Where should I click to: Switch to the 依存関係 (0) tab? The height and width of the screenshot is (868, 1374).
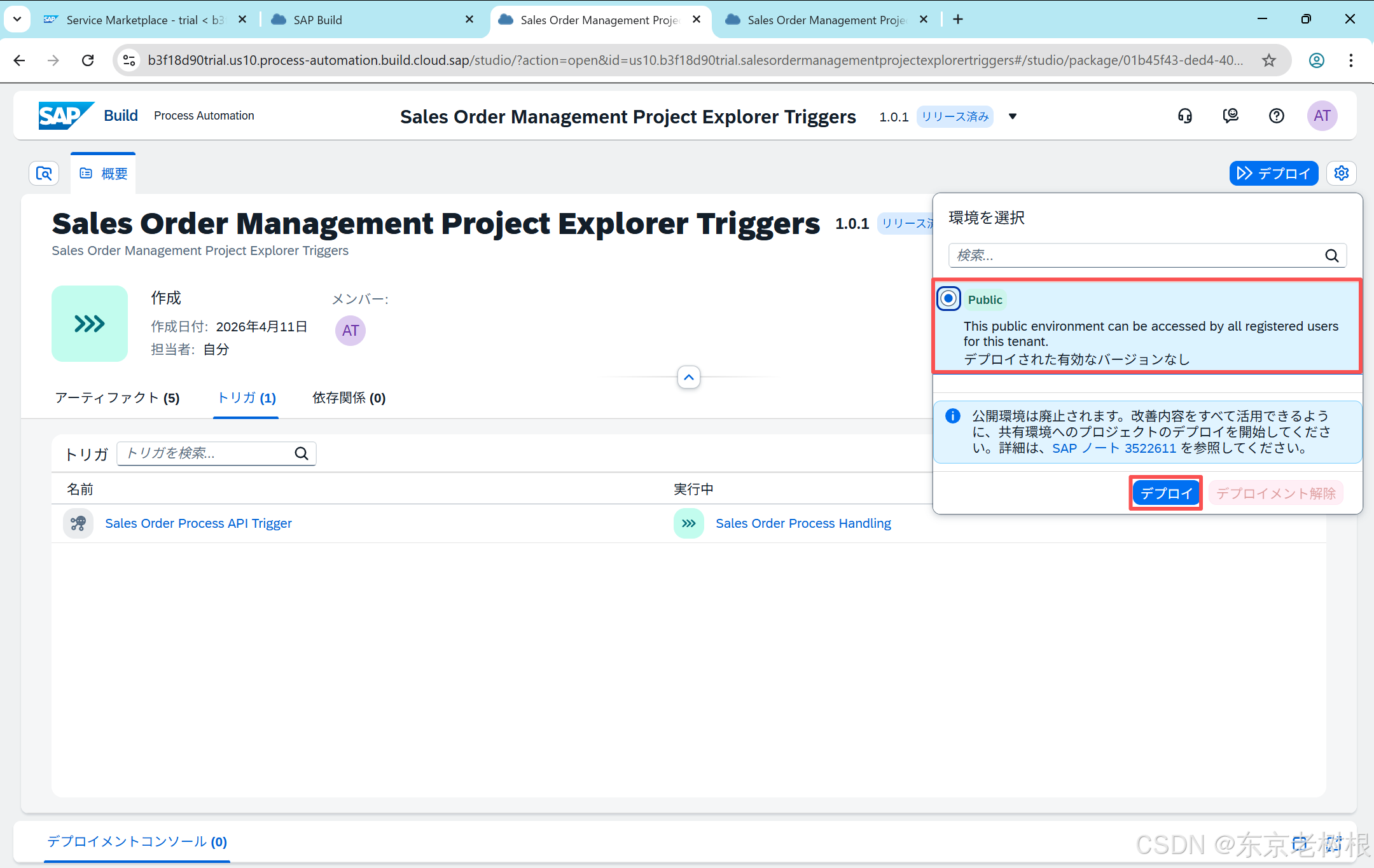[x=349, y=398]
